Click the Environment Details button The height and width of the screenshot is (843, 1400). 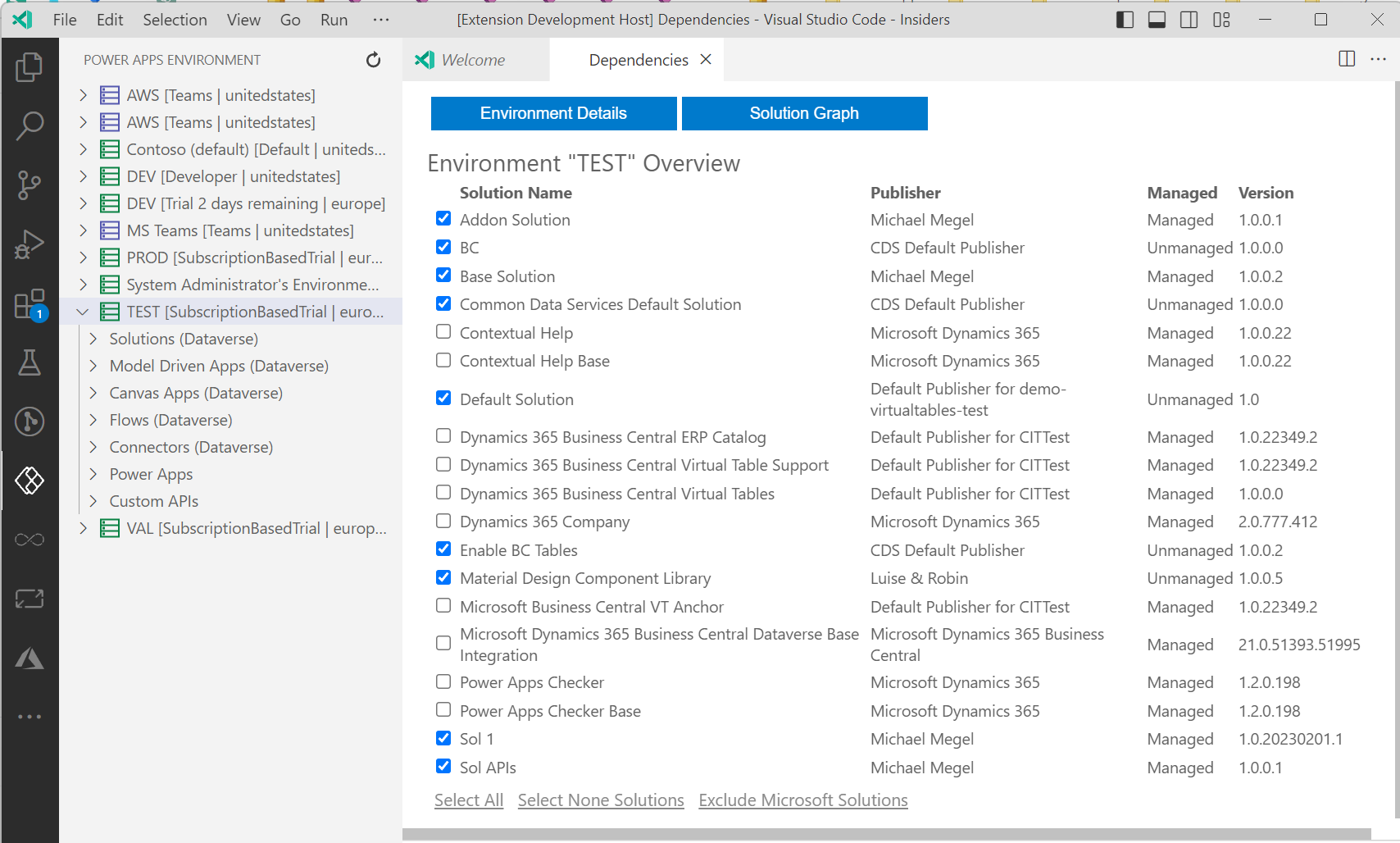553,113
